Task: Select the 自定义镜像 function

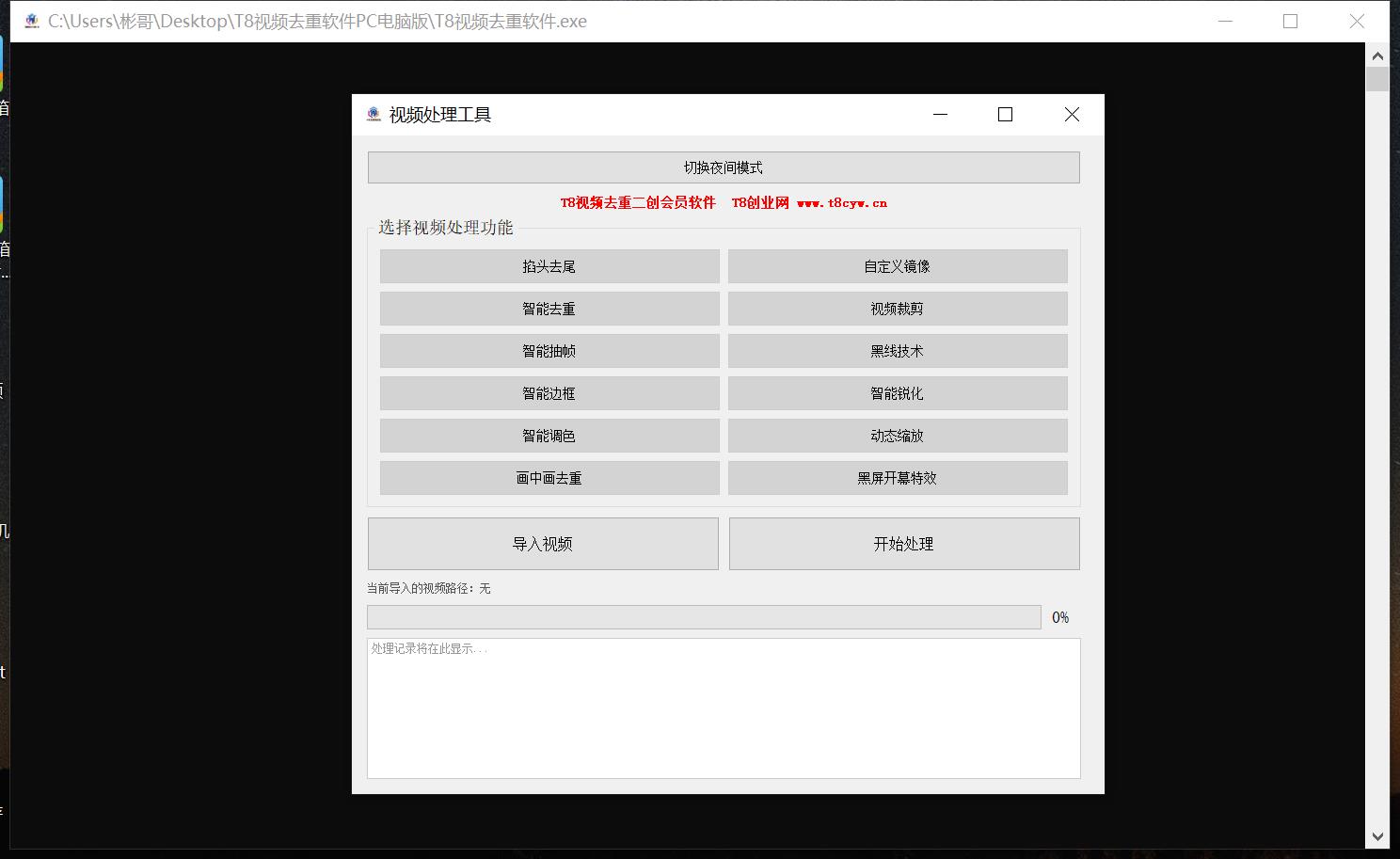Action: (x=898, y=266)
